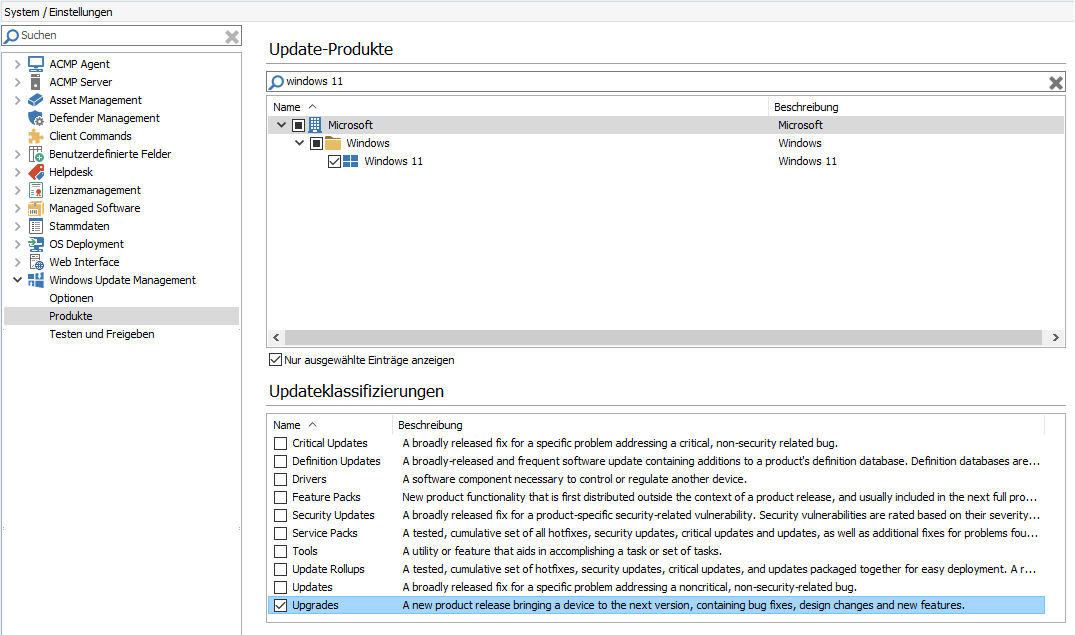Click the magnifier icon in settings search
This screenshot has height=635, width=1075.
click(x=12, y=36)
